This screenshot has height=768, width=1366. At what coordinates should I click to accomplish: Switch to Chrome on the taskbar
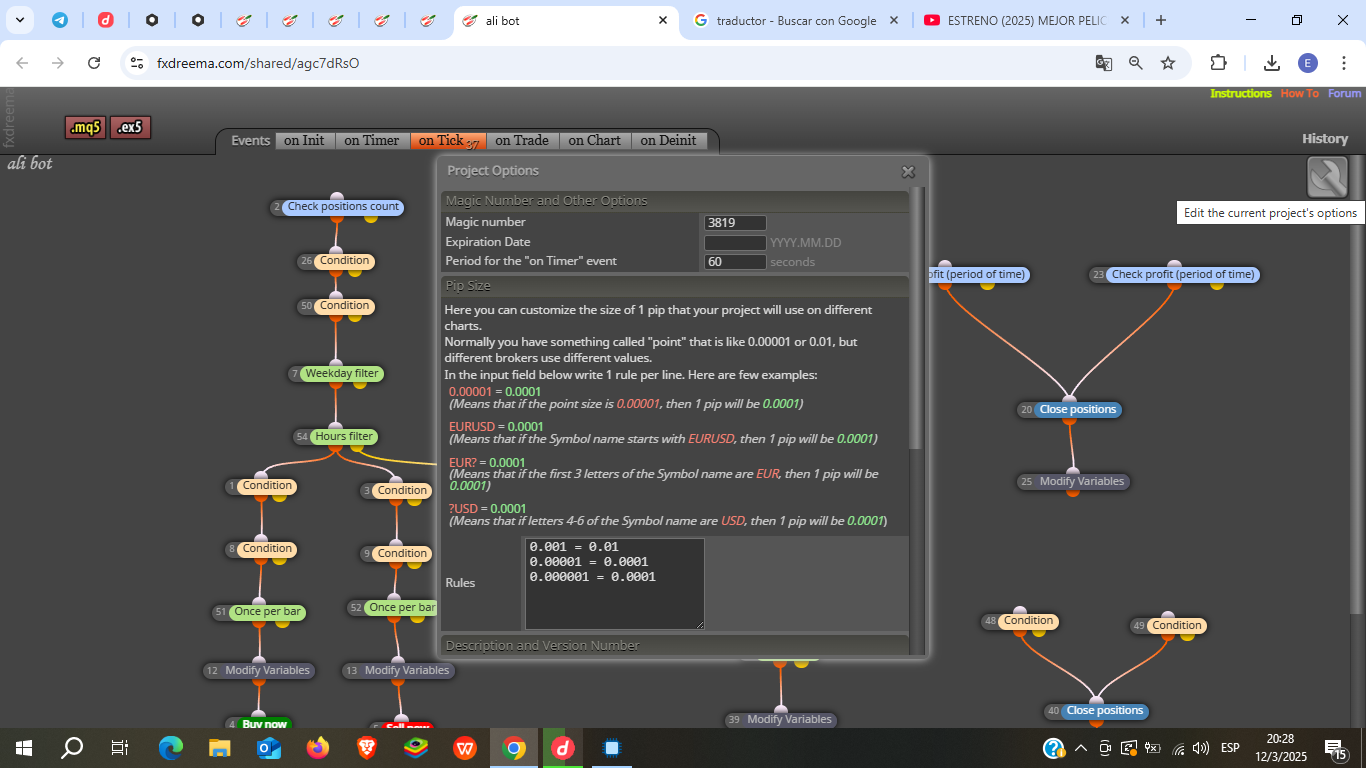point(514,748)
